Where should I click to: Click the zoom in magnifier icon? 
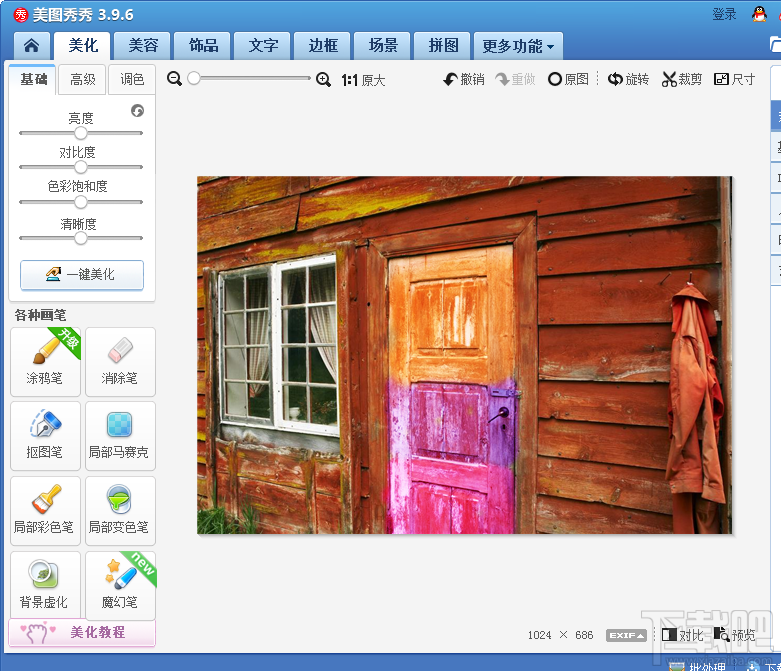click(323, 79)
